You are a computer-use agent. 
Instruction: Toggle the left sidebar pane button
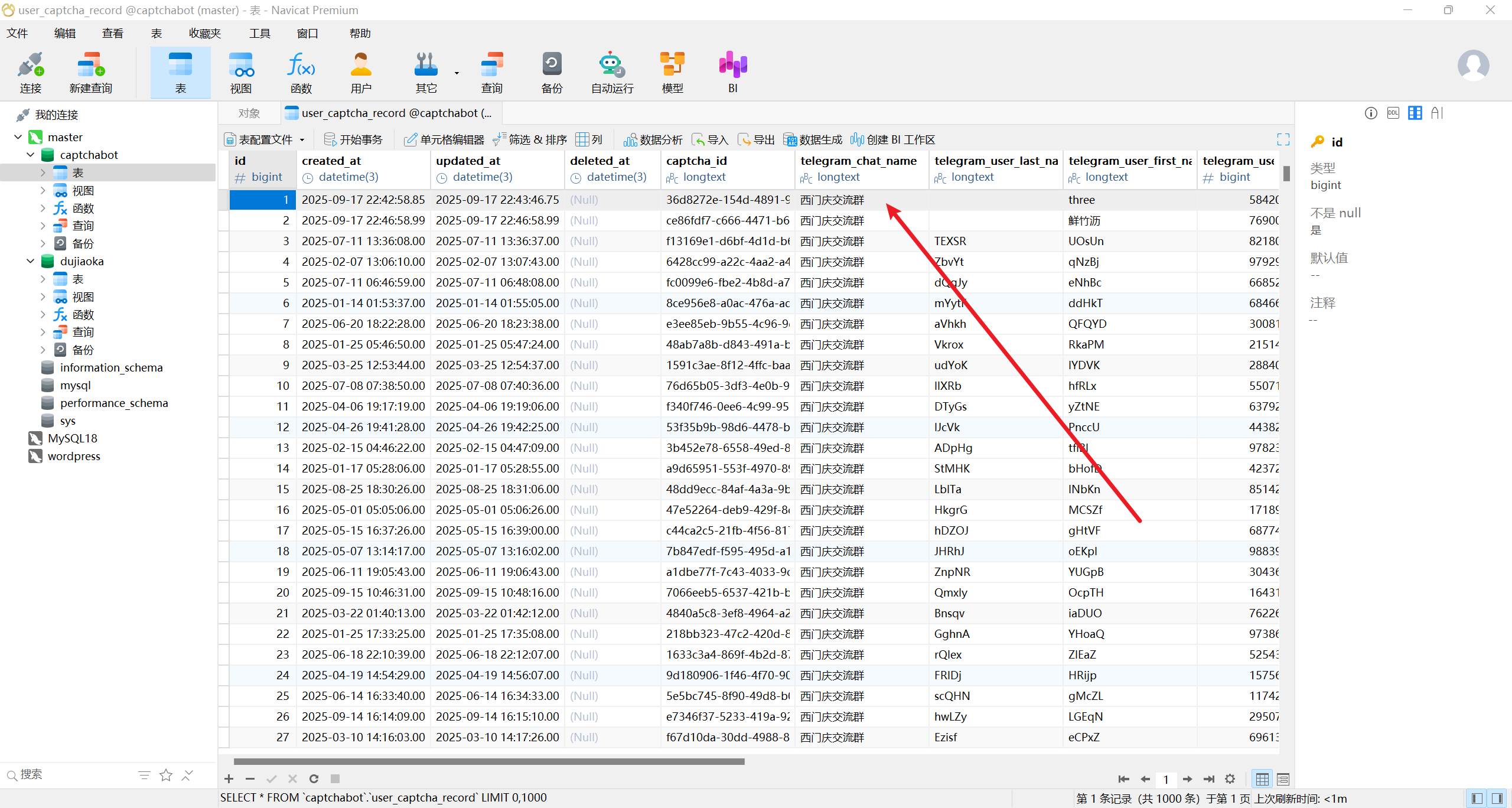(x=1477, y=799)
